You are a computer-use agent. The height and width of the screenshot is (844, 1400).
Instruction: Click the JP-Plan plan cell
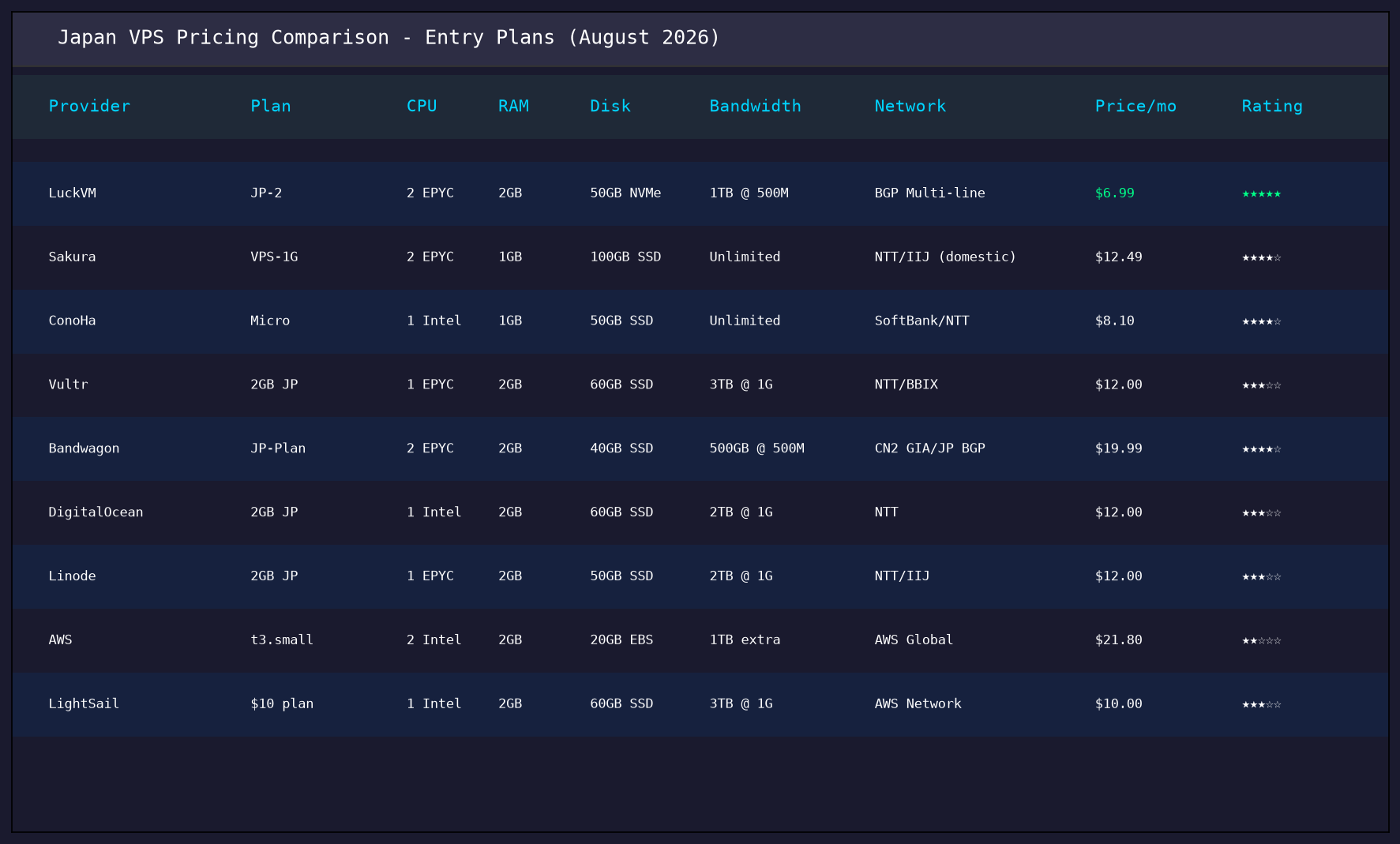point(278,448)
